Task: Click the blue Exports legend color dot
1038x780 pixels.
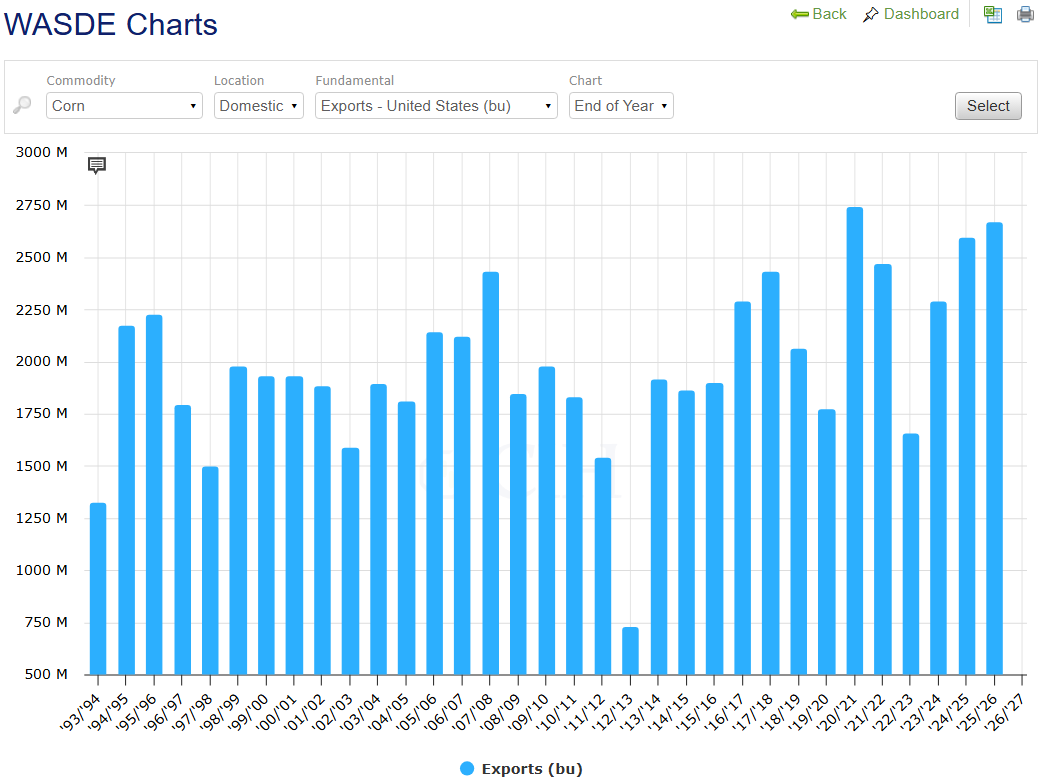Action: (467, 768)
